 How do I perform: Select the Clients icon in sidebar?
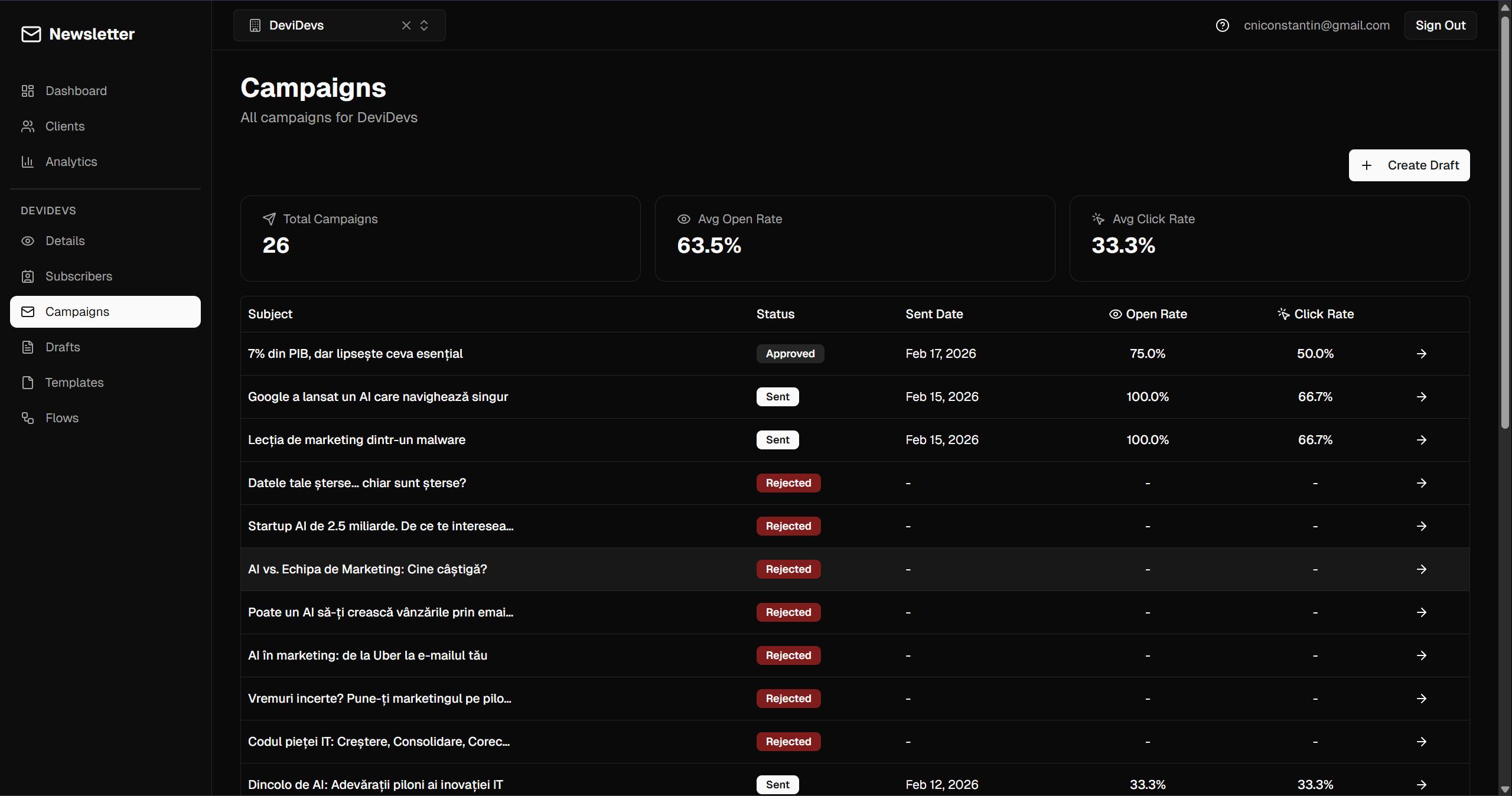28,126
